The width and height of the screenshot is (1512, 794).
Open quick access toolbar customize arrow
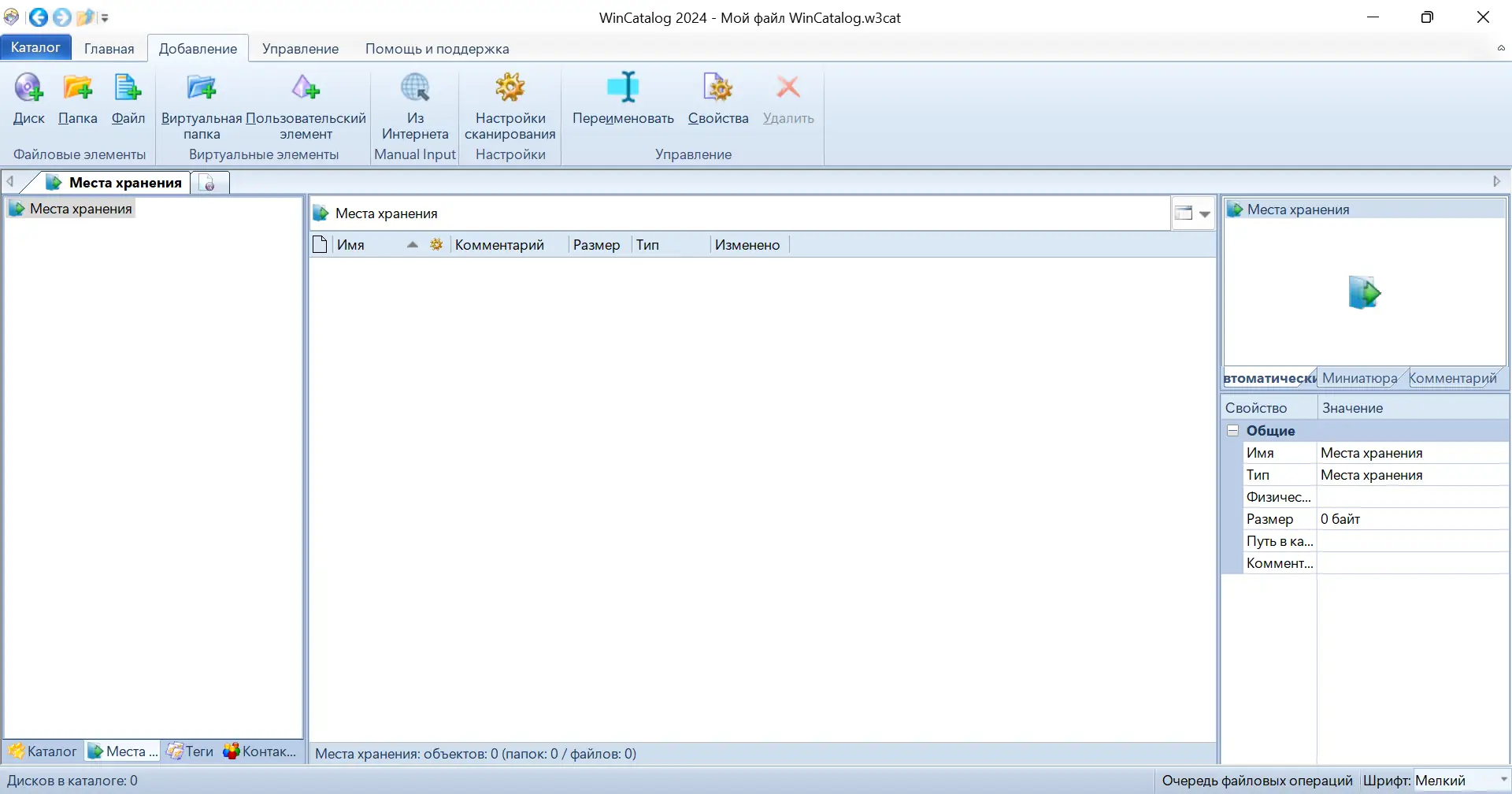105,17
